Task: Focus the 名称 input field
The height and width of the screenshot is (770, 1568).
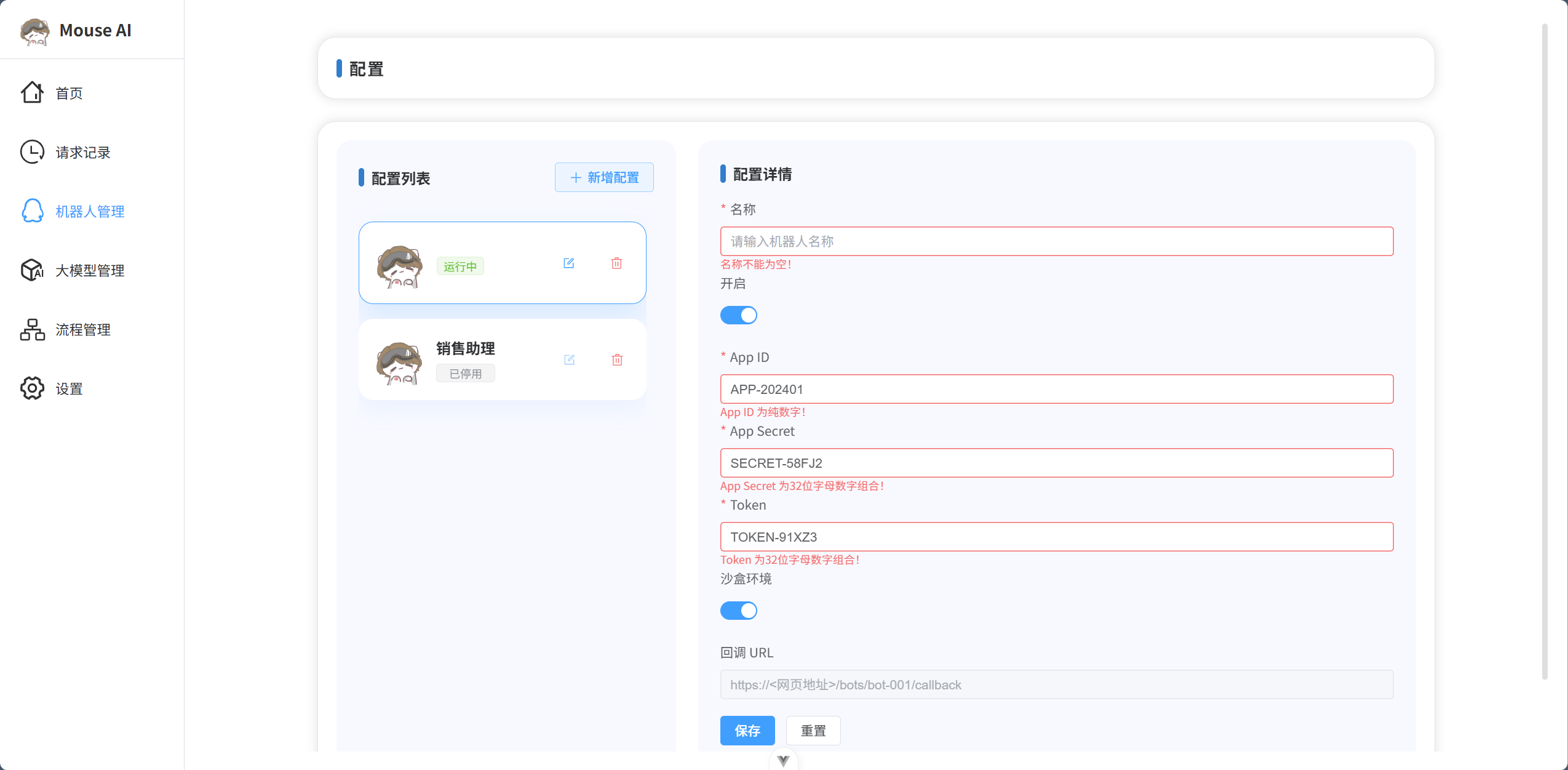Action: [x=1056, y=241]
